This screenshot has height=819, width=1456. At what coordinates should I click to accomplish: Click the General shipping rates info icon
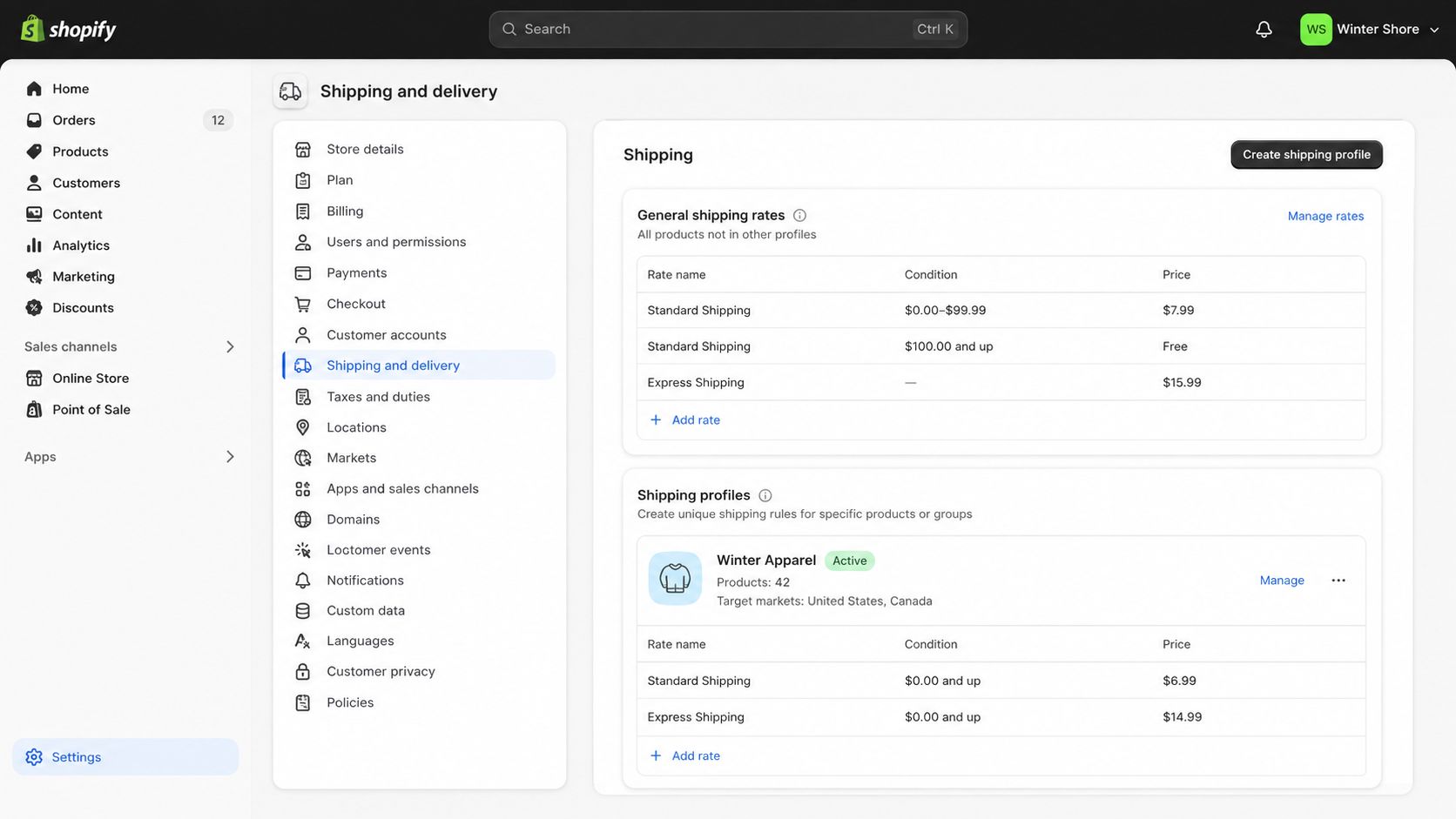(x=799, y=215)
